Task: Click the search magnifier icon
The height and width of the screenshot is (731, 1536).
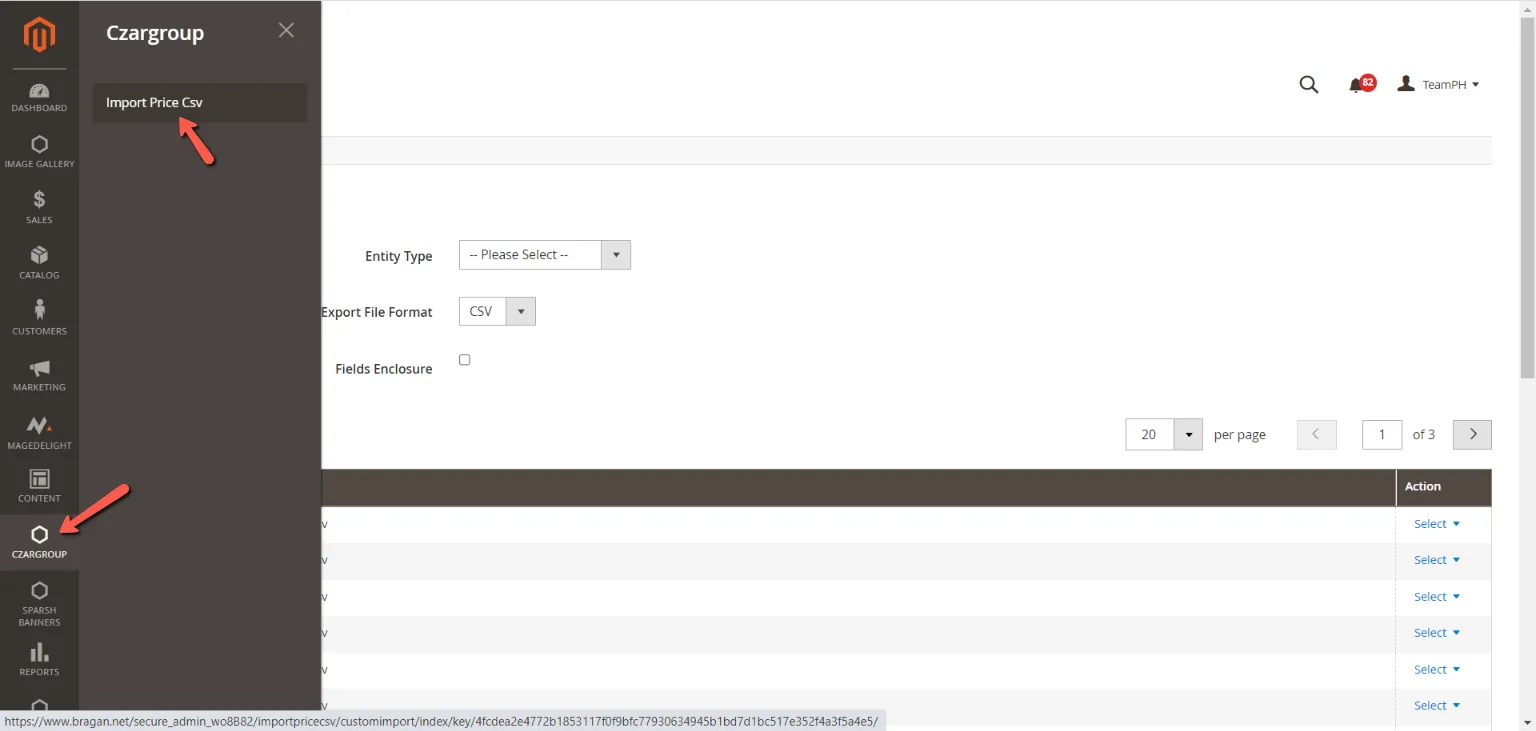Action: 1308,85
